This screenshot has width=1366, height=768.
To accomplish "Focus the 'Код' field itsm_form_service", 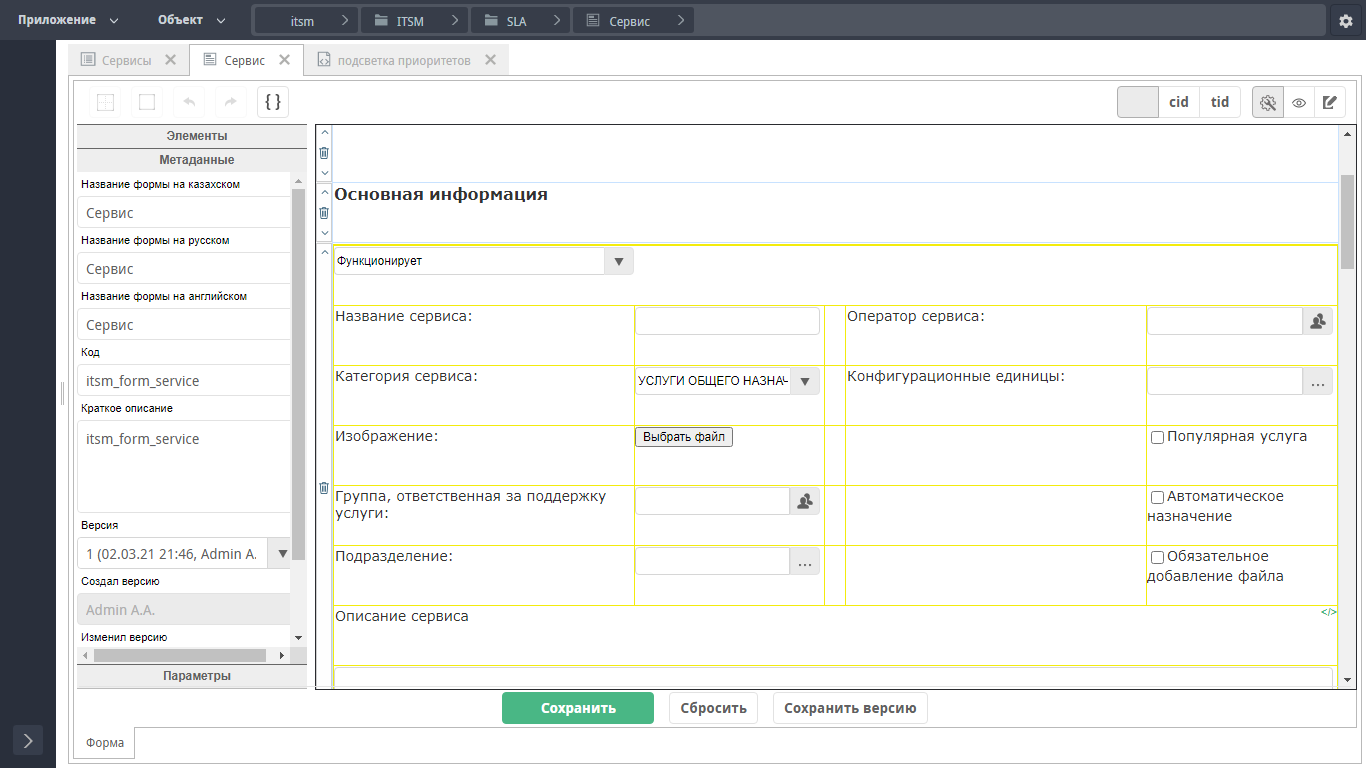I will point(184,381).
